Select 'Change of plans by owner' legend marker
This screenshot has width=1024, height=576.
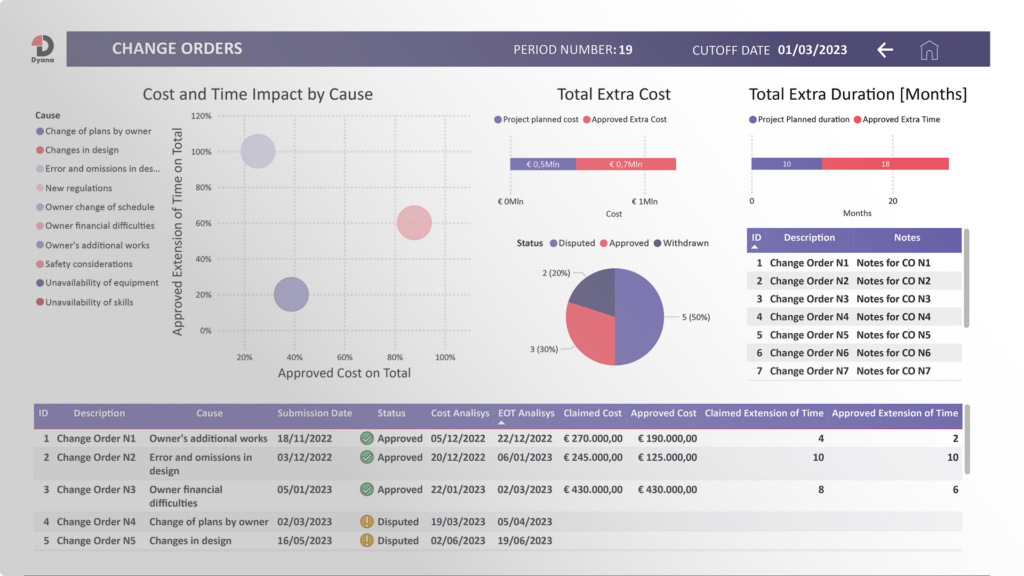click(40, 131)
